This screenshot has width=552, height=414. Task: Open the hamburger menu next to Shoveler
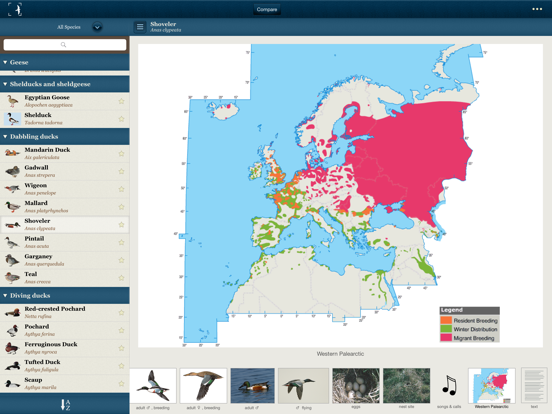[140, 27]
